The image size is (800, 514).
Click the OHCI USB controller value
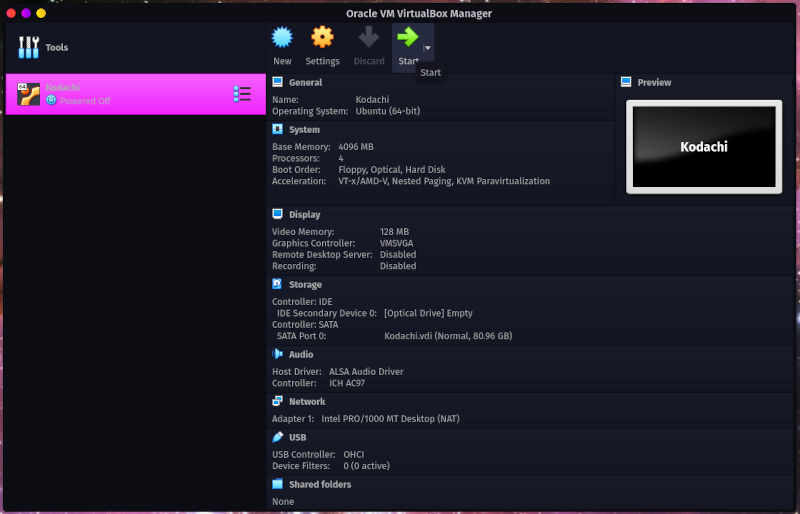point(354,454)
